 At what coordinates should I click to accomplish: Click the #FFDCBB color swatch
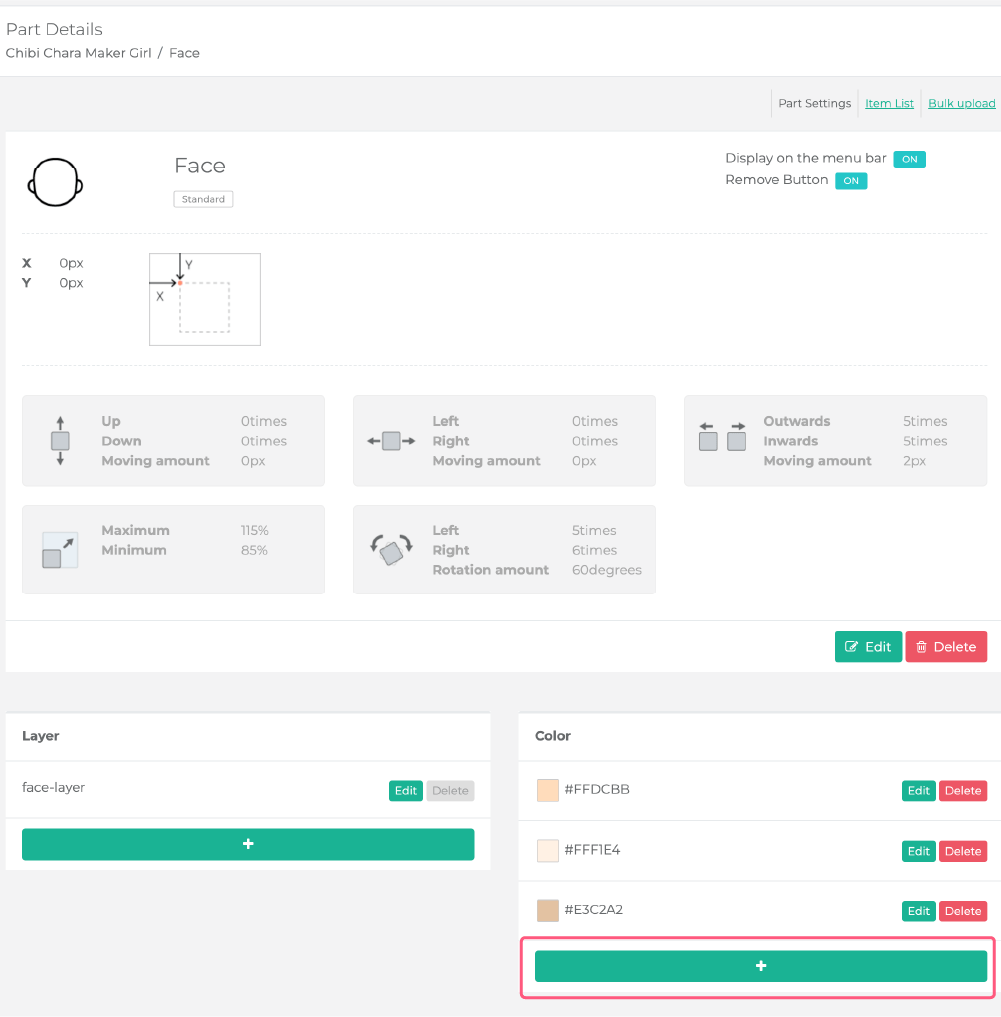(548, 791)
